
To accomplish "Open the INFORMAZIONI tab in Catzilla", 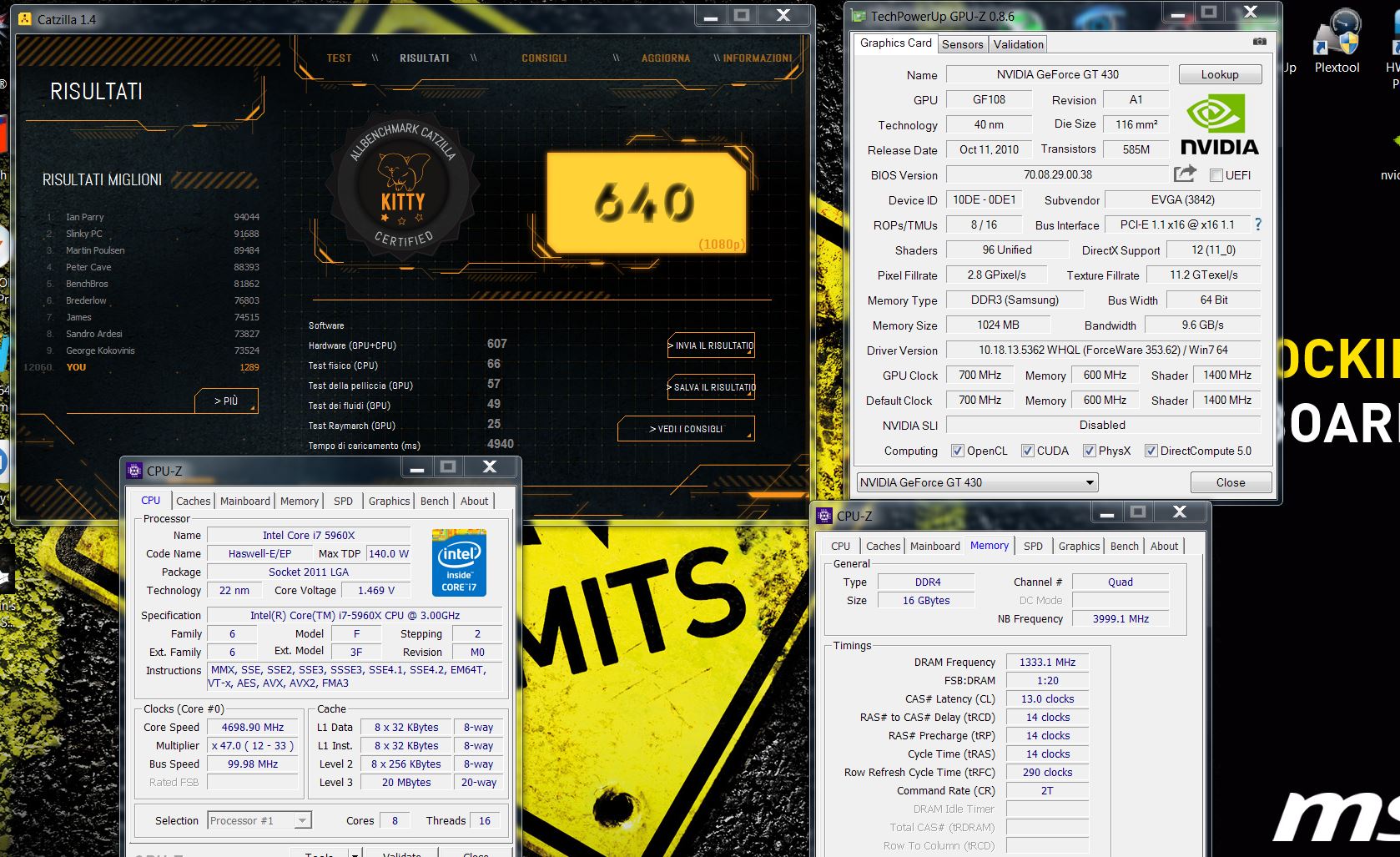I will [x=758, y=58].
